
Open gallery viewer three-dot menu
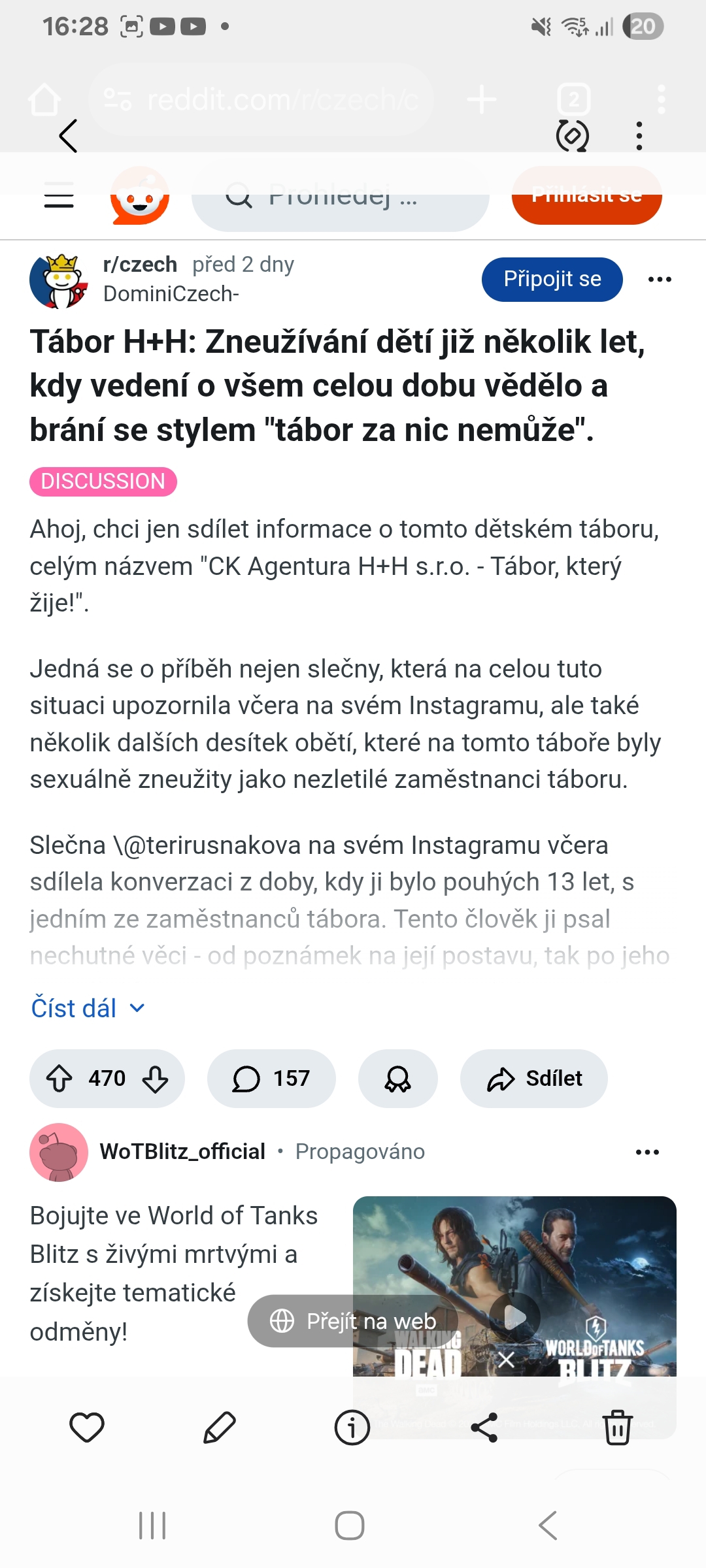(x=639, y=136)
